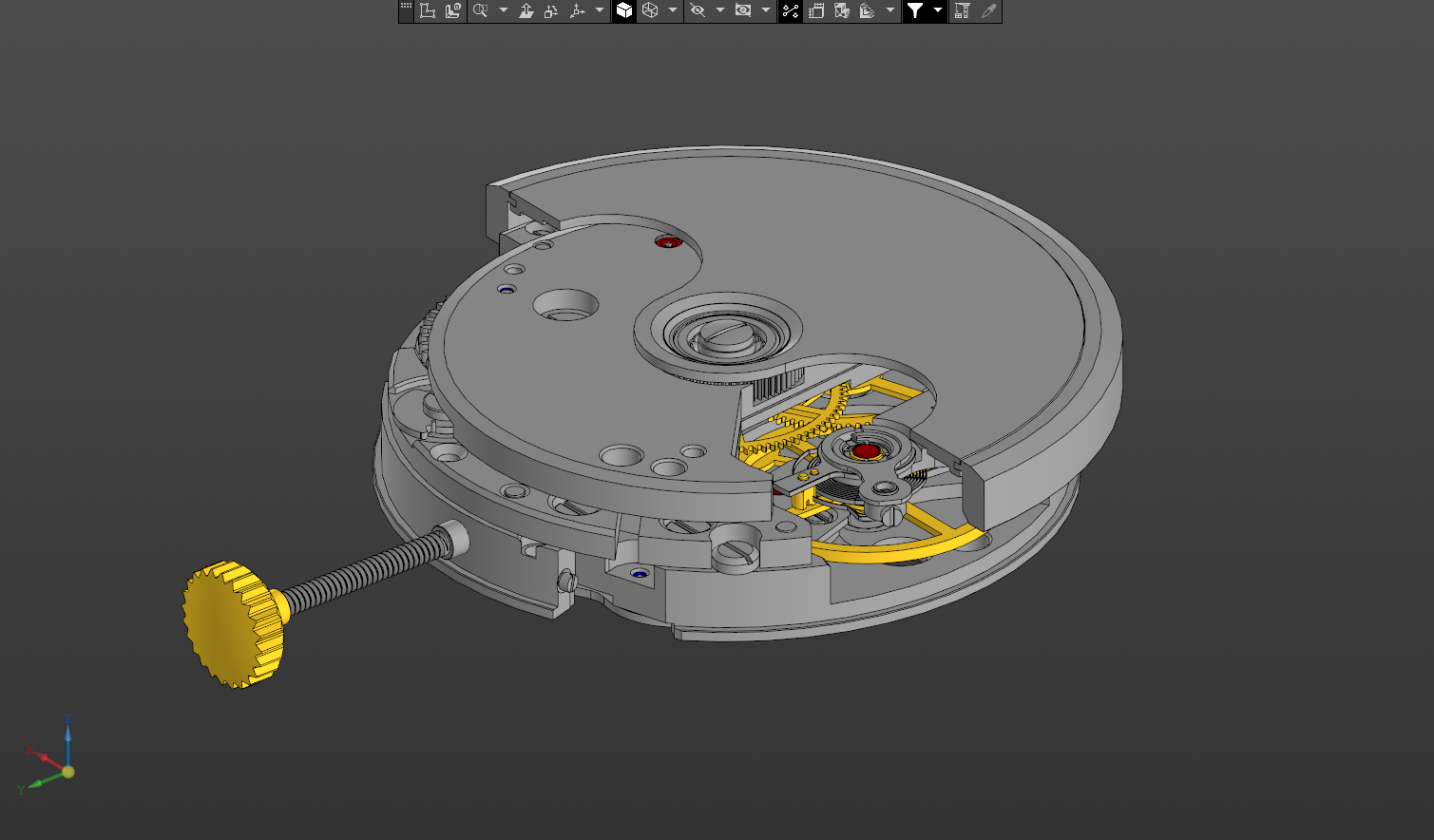1434x840 pixels.
Task: Click the selection filter funnel icon
Action: (914, 10)
